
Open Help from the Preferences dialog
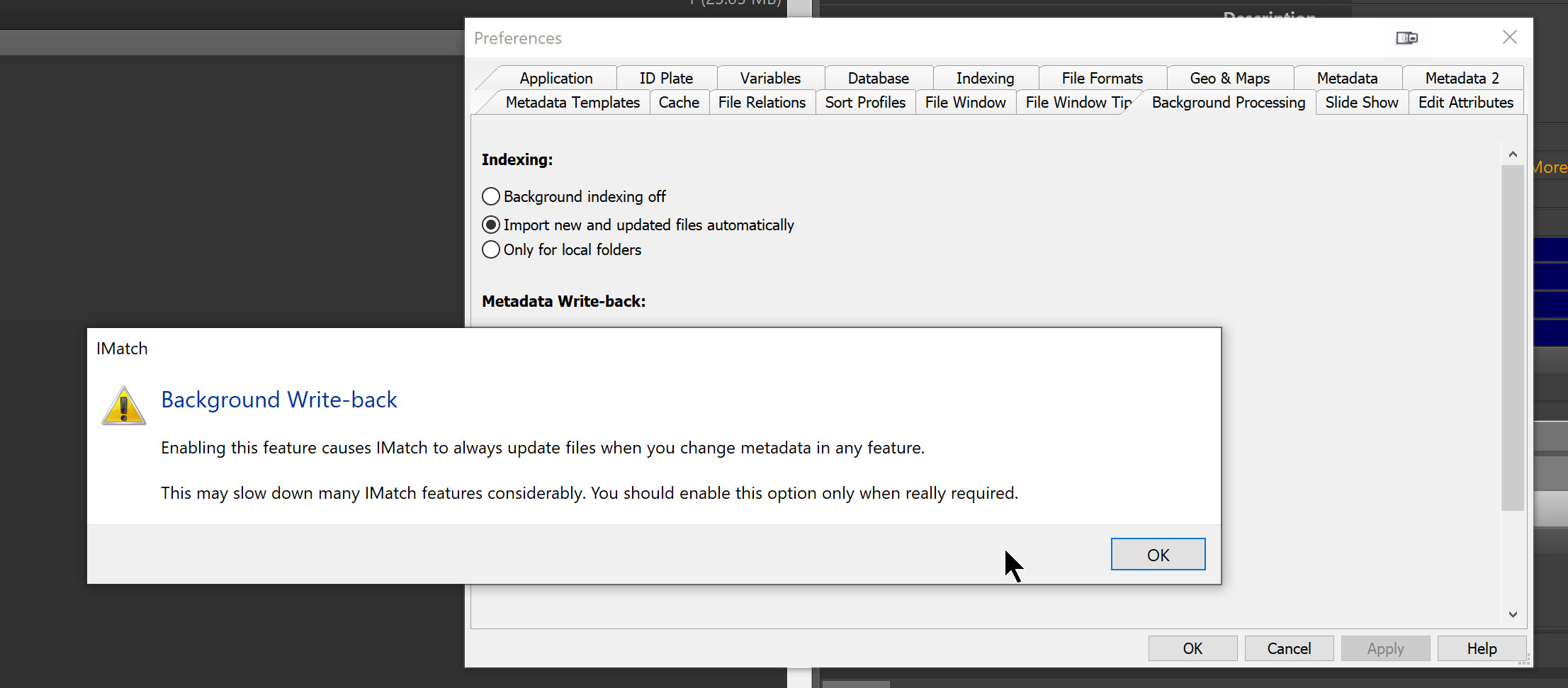[x=1482, y=648]
